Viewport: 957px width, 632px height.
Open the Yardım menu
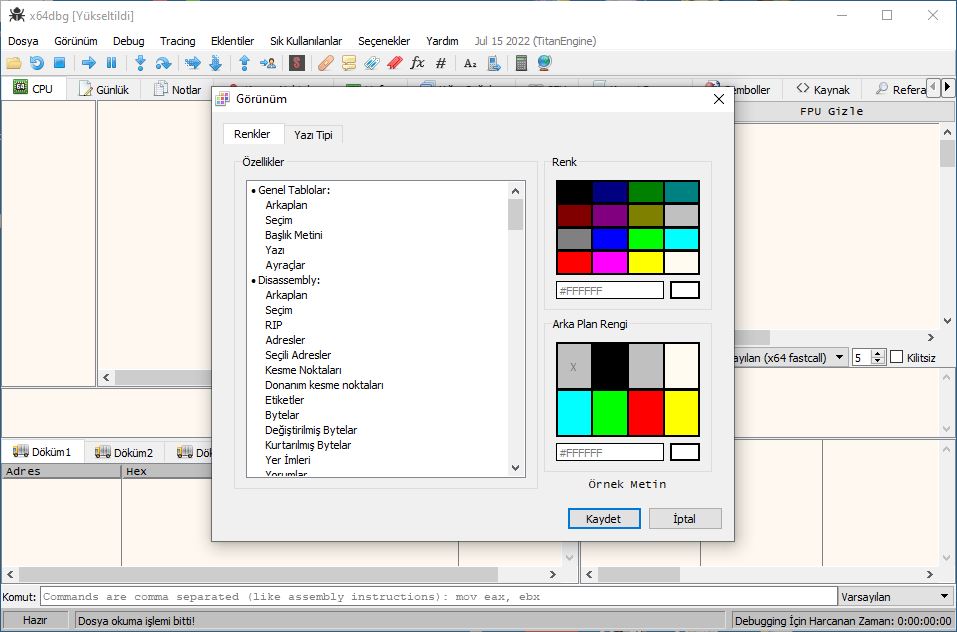442,41
